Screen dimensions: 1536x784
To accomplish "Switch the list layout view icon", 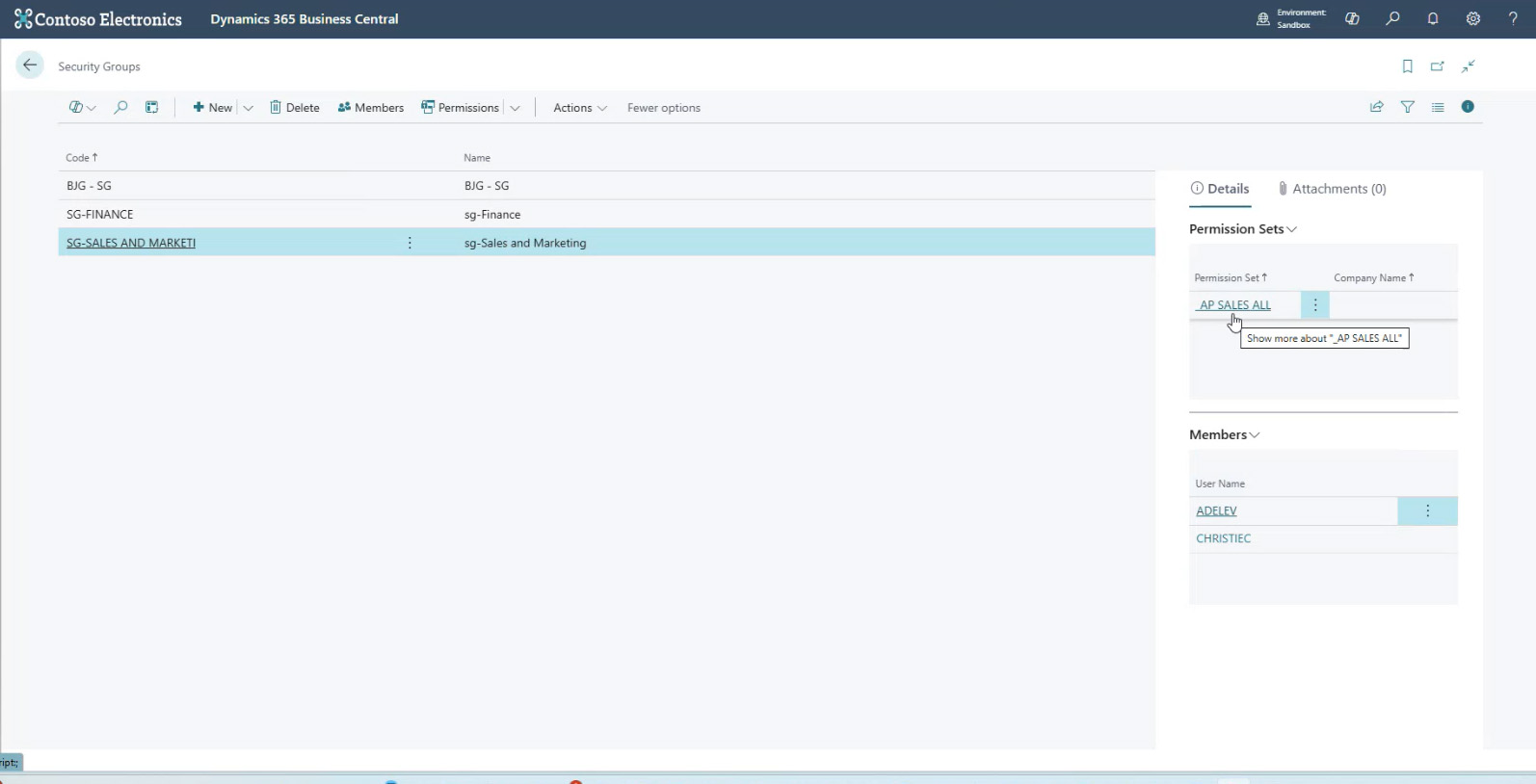I will coord(1438,107).
